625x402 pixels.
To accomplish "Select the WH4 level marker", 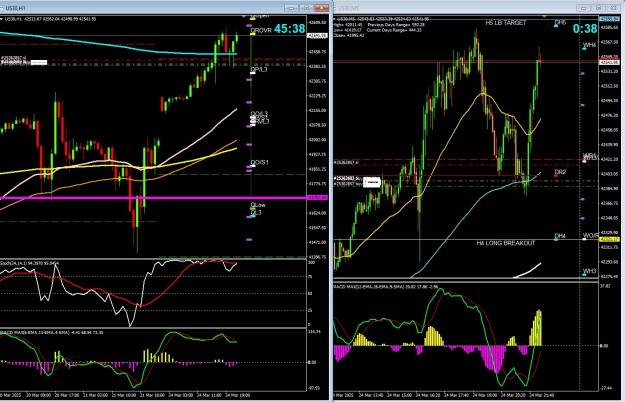I will [589, 45].
